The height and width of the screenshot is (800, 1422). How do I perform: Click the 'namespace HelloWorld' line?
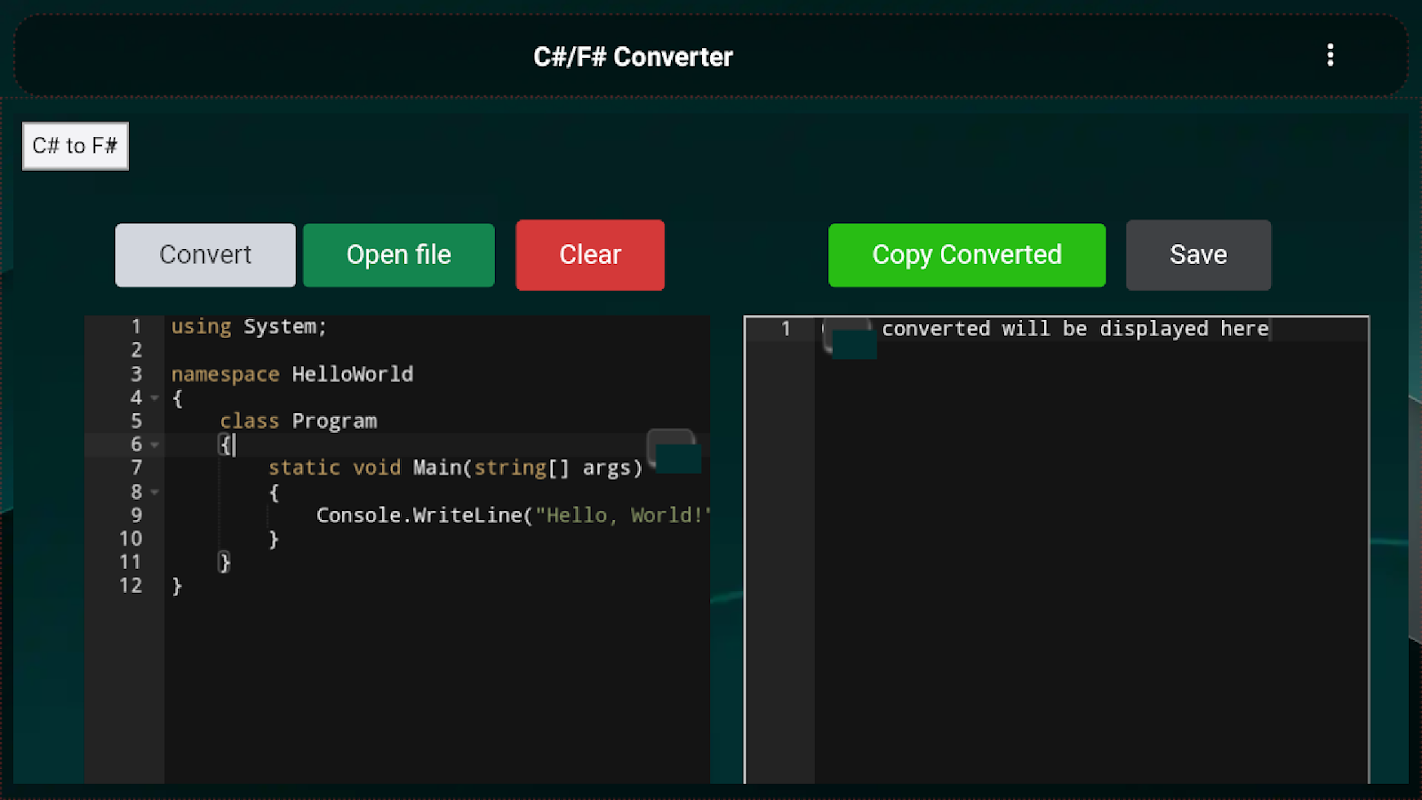pos(292,374)
